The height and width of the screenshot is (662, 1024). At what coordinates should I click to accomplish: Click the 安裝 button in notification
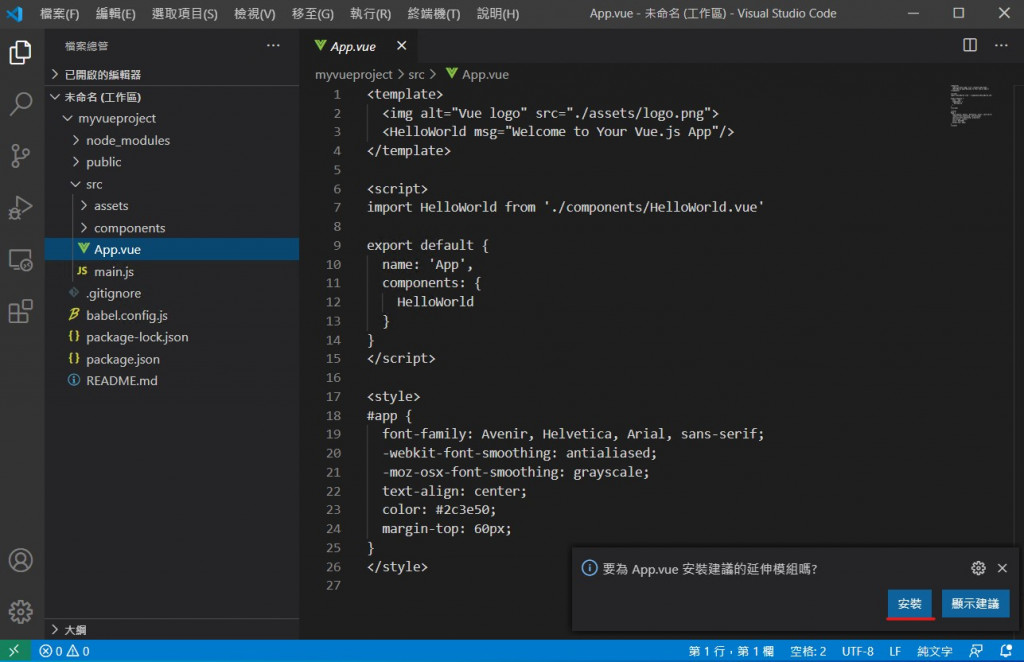[x=909, y=603]
